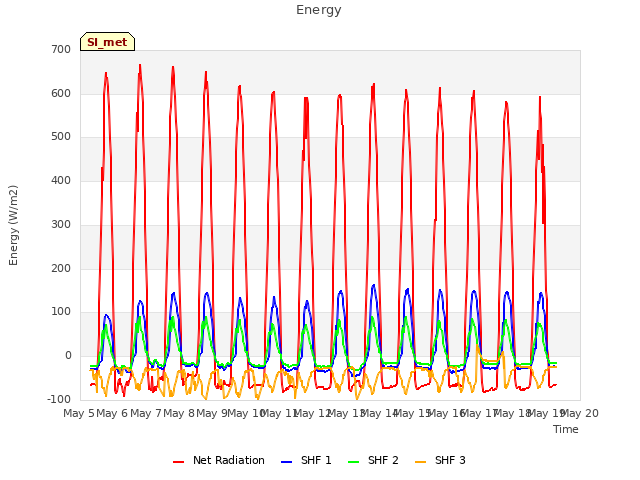Click the Energy chart title
Image resolution: width=640 pixels, height=480 pixels.
point(319,10)
